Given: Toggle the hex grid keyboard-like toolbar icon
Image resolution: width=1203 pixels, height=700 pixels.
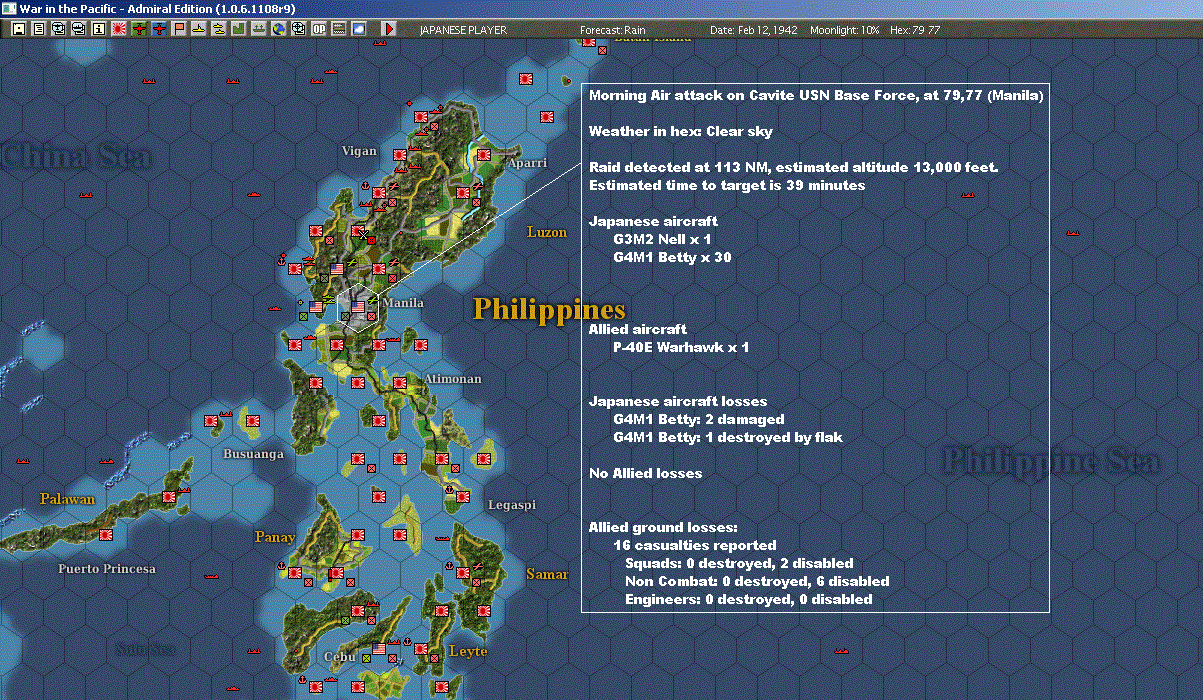Looking at the screenshot, I should (x=339, y=30).
